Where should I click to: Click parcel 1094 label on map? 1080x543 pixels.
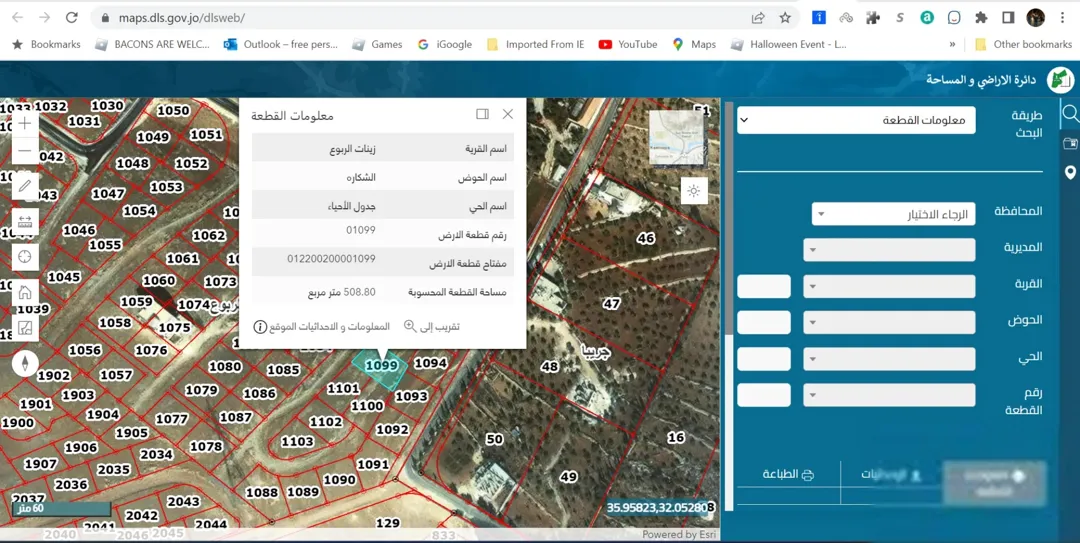(x=430, y=363)
